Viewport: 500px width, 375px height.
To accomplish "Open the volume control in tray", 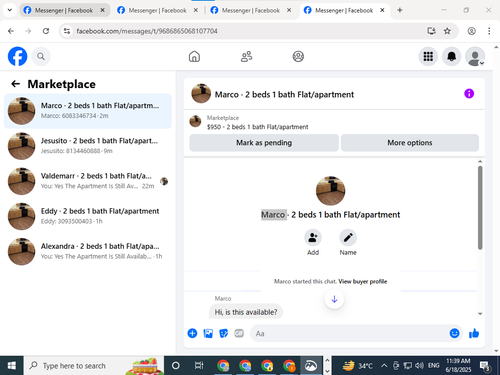I will (419, 366).
